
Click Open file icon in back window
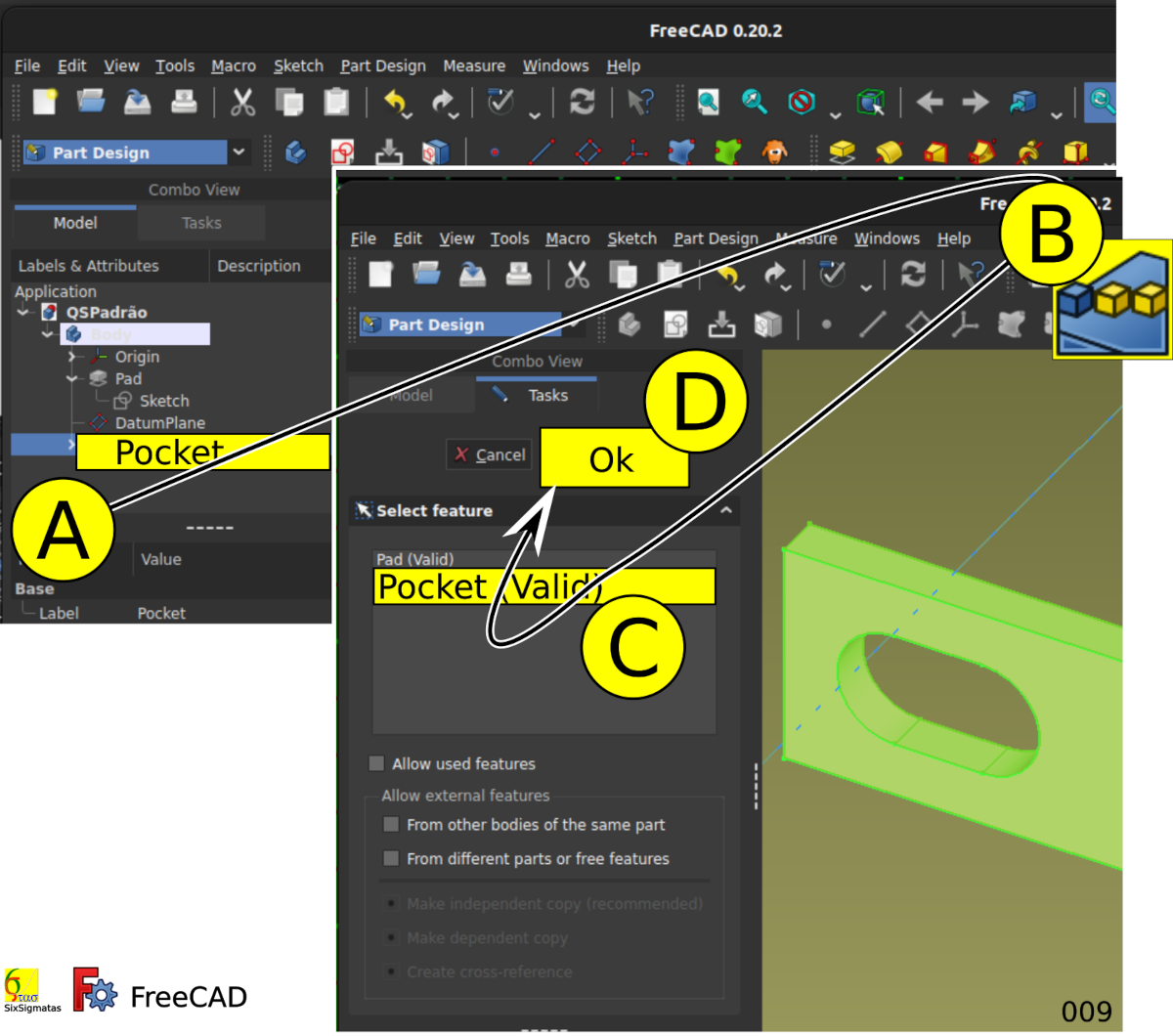[90, 102]
